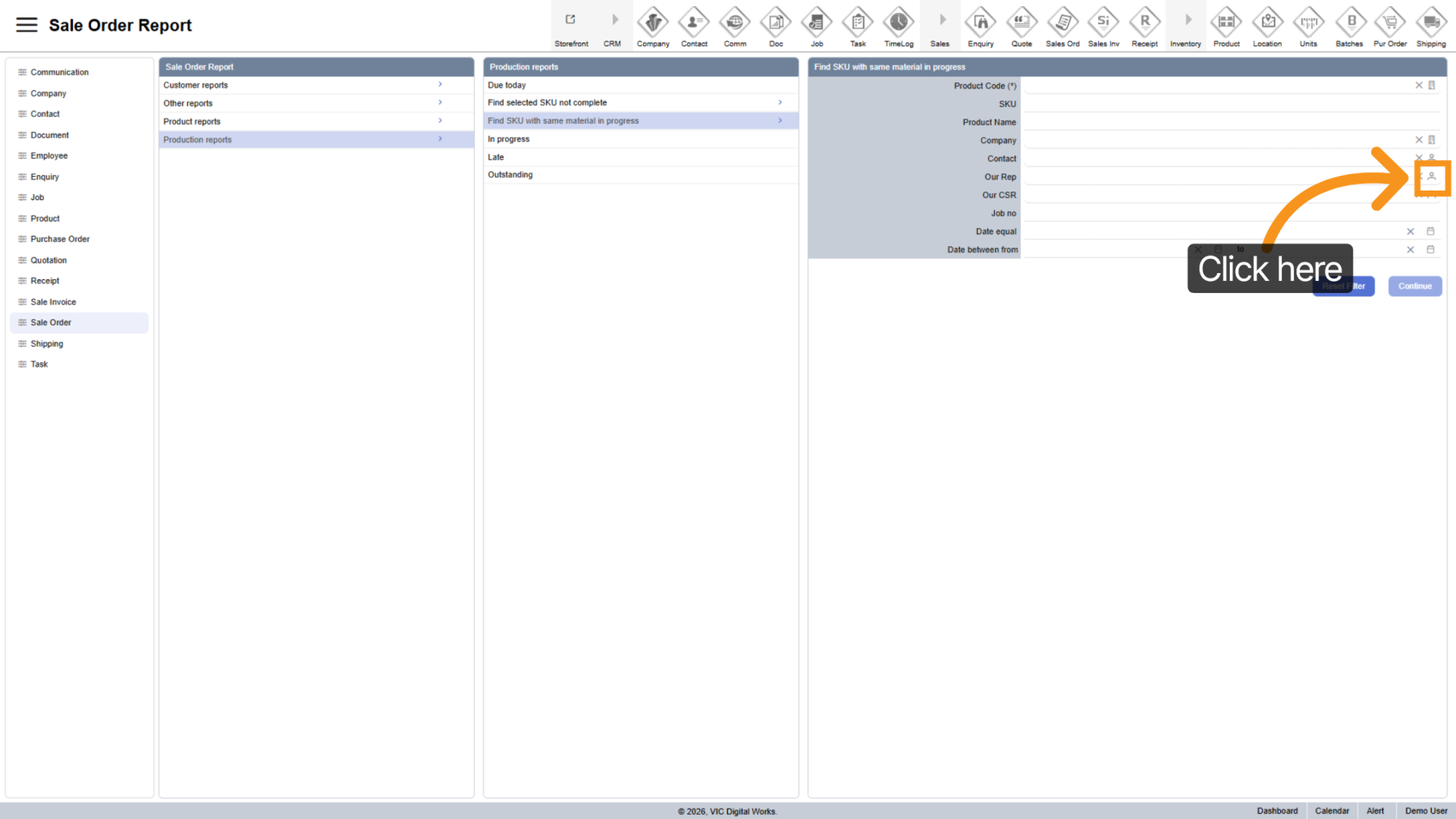This screenshot has height=819, width=1456.
Task: Select Sale Order in the sidebar
Action: click(x=79, y=322)
